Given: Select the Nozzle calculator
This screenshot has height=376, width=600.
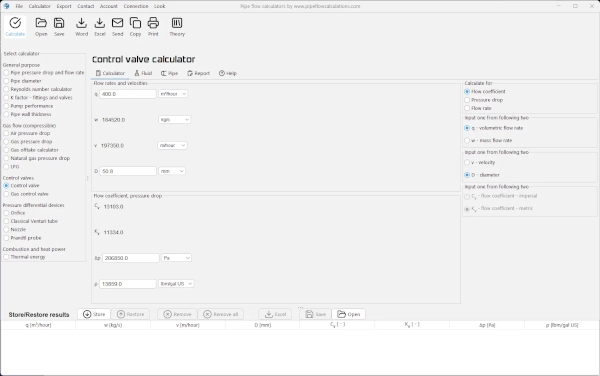Looking at the screenshot, I should coord(15,230).
